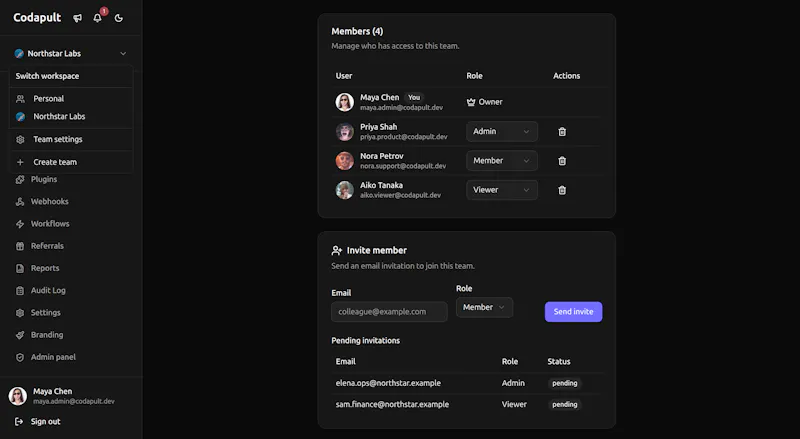Remove Aiko Tanaka with the trash icon

pos(562,190)
